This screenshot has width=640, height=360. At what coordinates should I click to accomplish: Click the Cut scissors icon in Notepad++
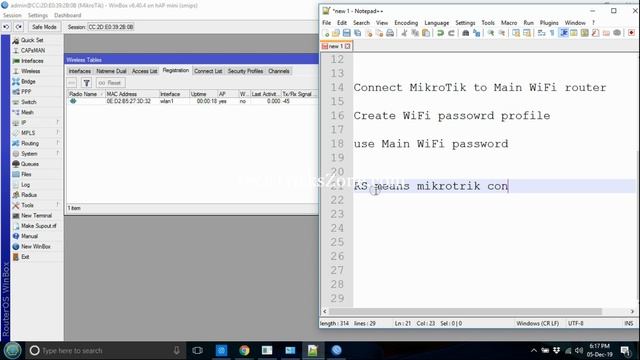tap(404, 33)
